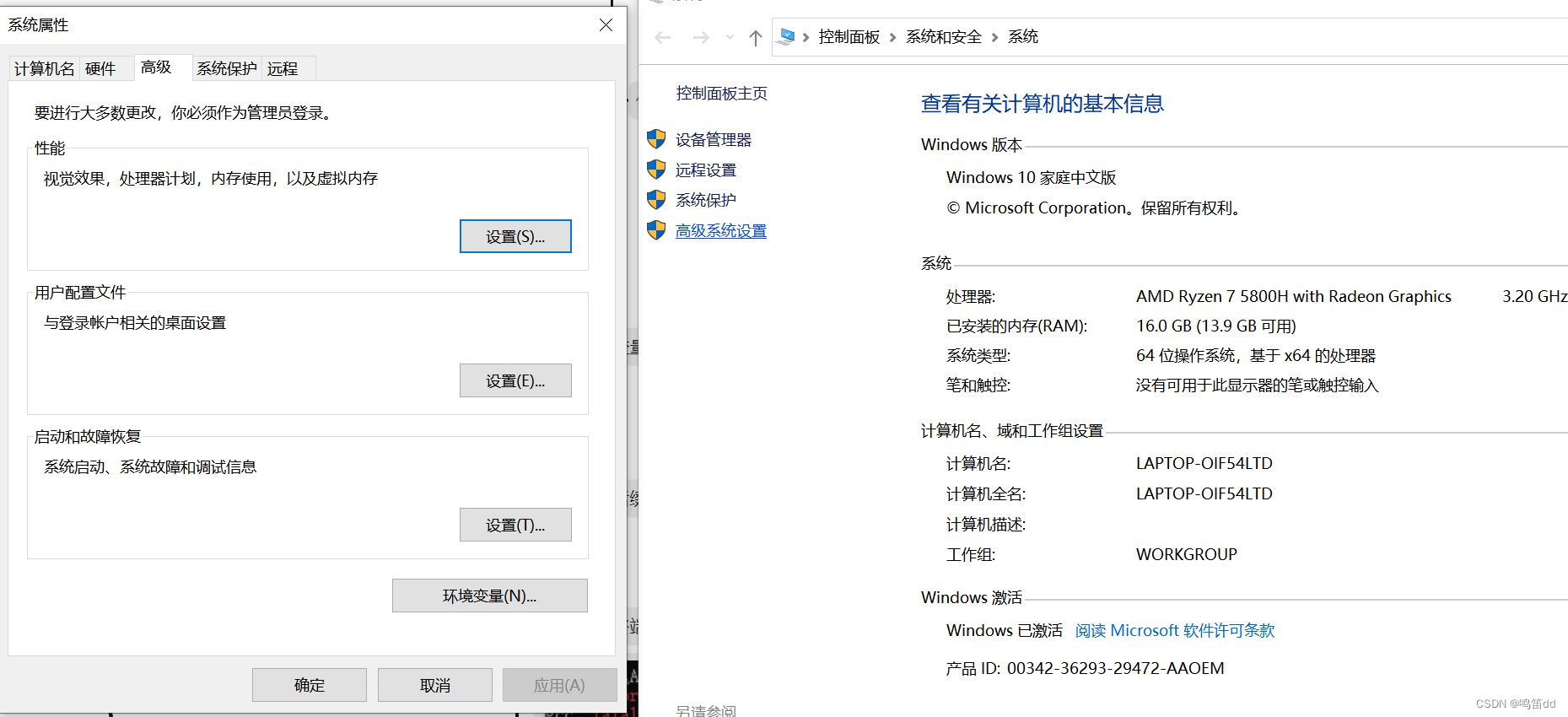
Task: Open user profile 设置(E)... button
Action: coord(515,380)
